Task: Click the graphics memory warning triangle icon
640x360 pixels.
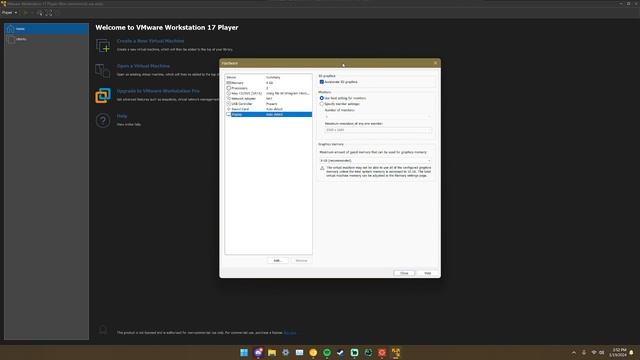Action: tap(322, 168)
